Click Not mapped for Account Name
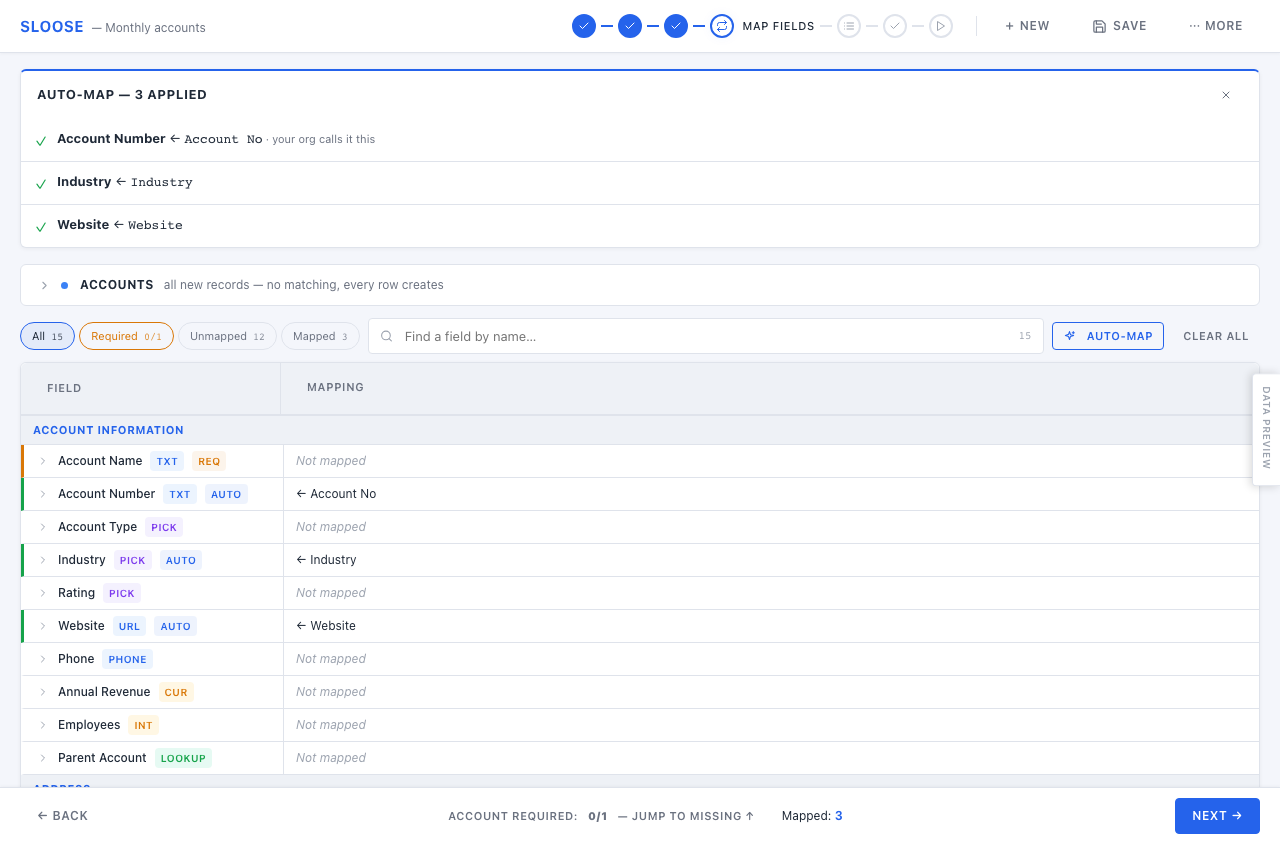Viewport: 1280px width, 860px height. [331, 461]
